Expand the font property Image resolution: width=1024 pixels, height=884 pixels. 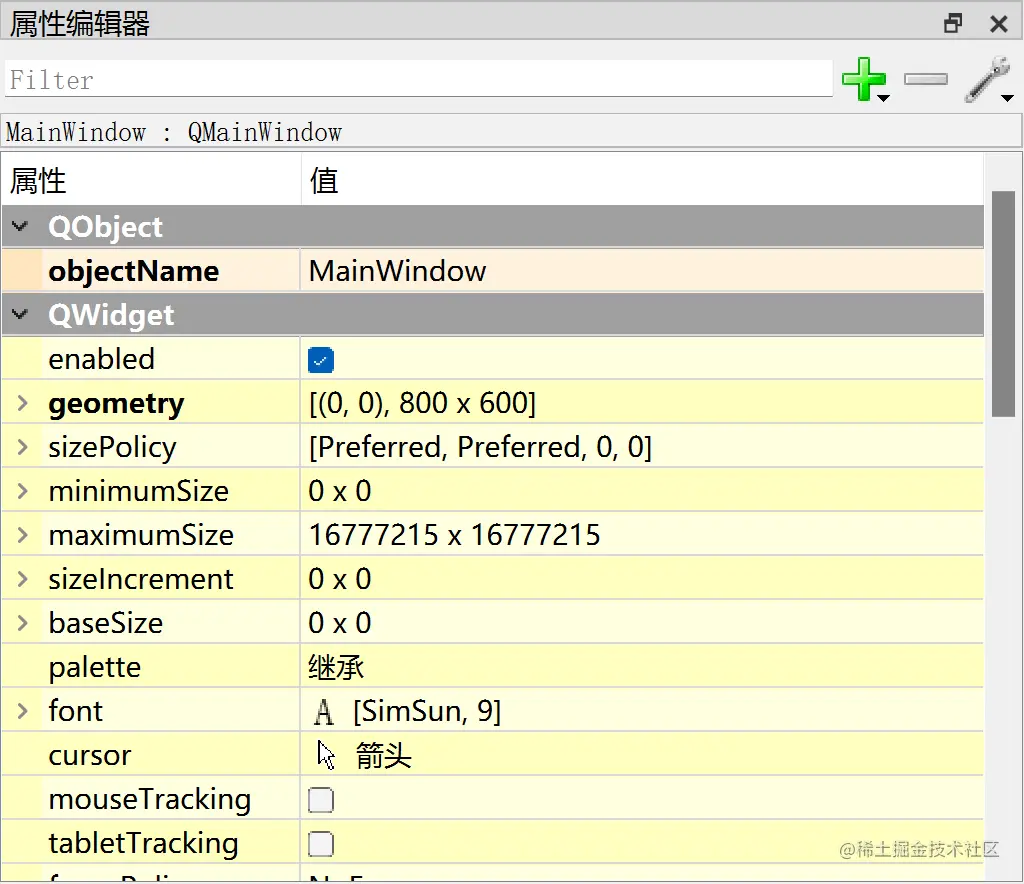coord(23,711)
